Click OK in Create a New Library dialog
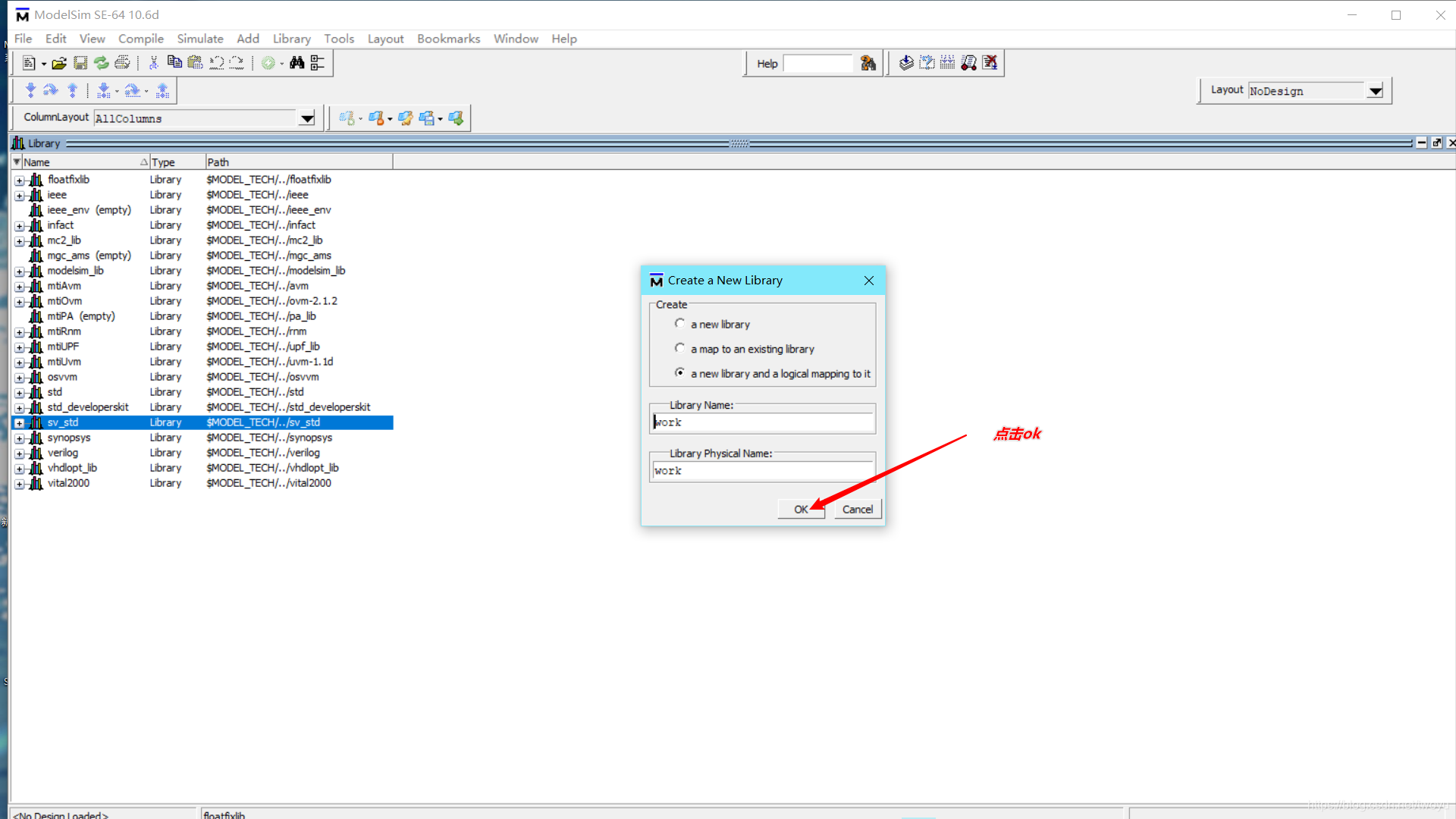Viewport: 1456px width, 819px height. [801, 510]
